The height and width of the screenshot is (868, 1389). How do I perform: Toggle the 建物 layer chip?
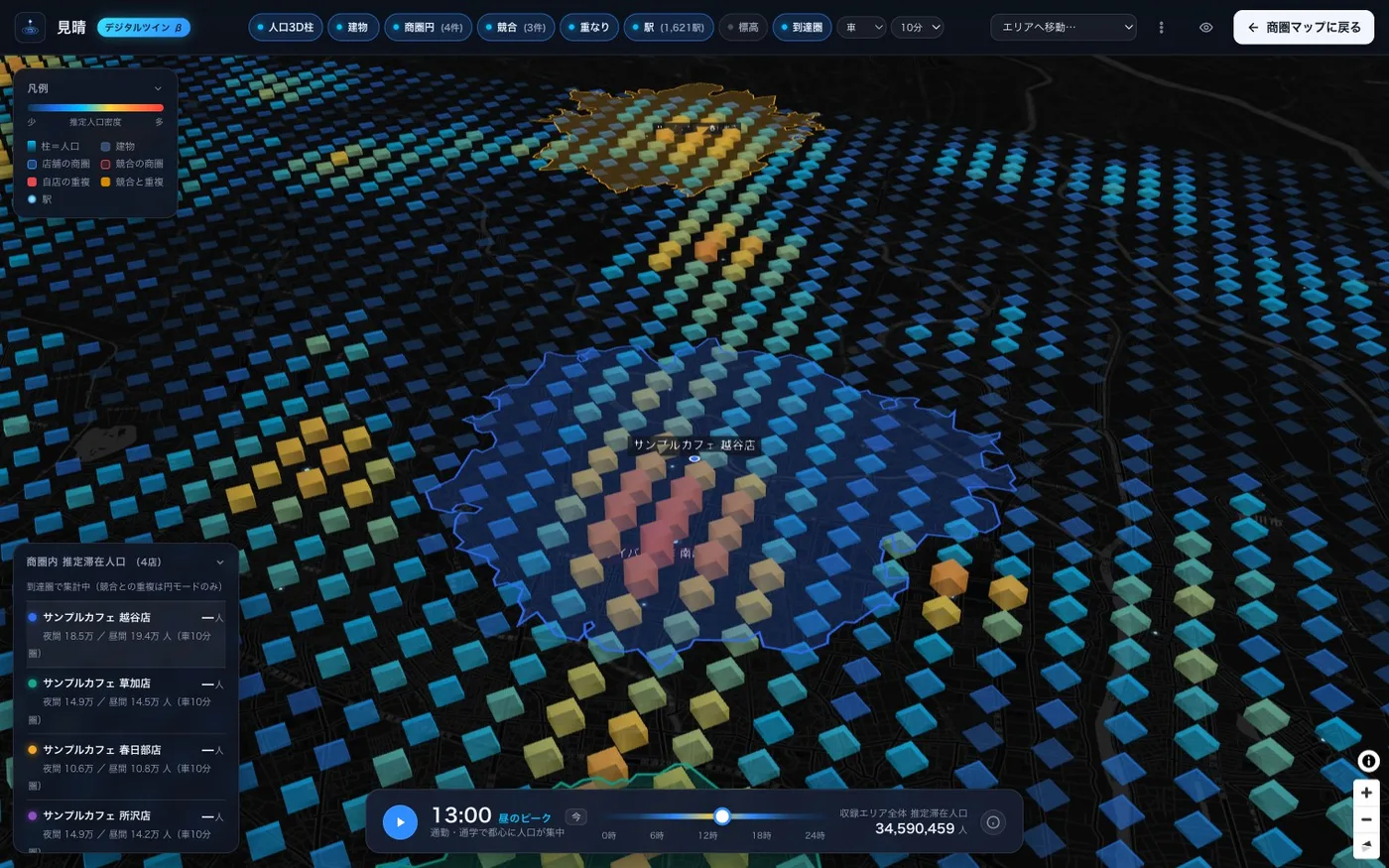(352, 28)
